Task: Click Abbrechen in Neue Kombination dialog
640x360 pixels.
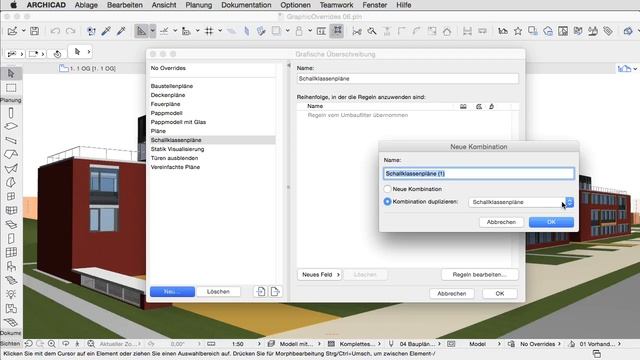Action: (x=501, y=222)
